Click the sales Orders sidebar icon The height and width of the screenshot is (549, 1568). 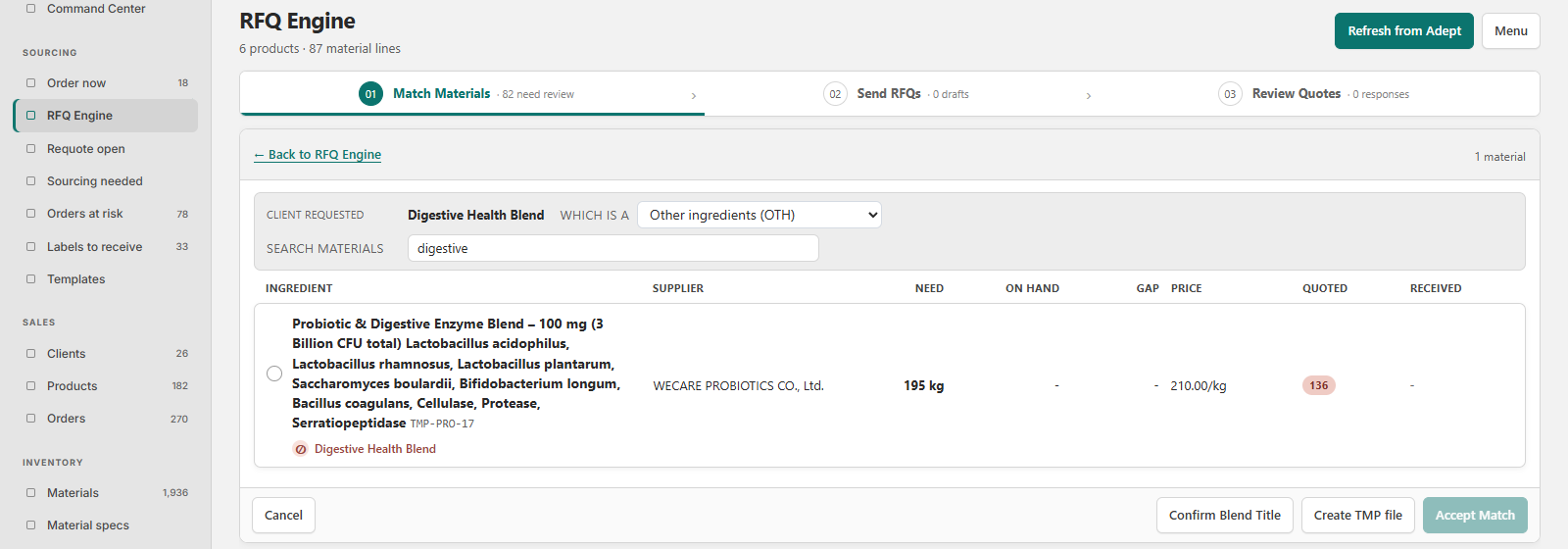click(x=30, y=419)
